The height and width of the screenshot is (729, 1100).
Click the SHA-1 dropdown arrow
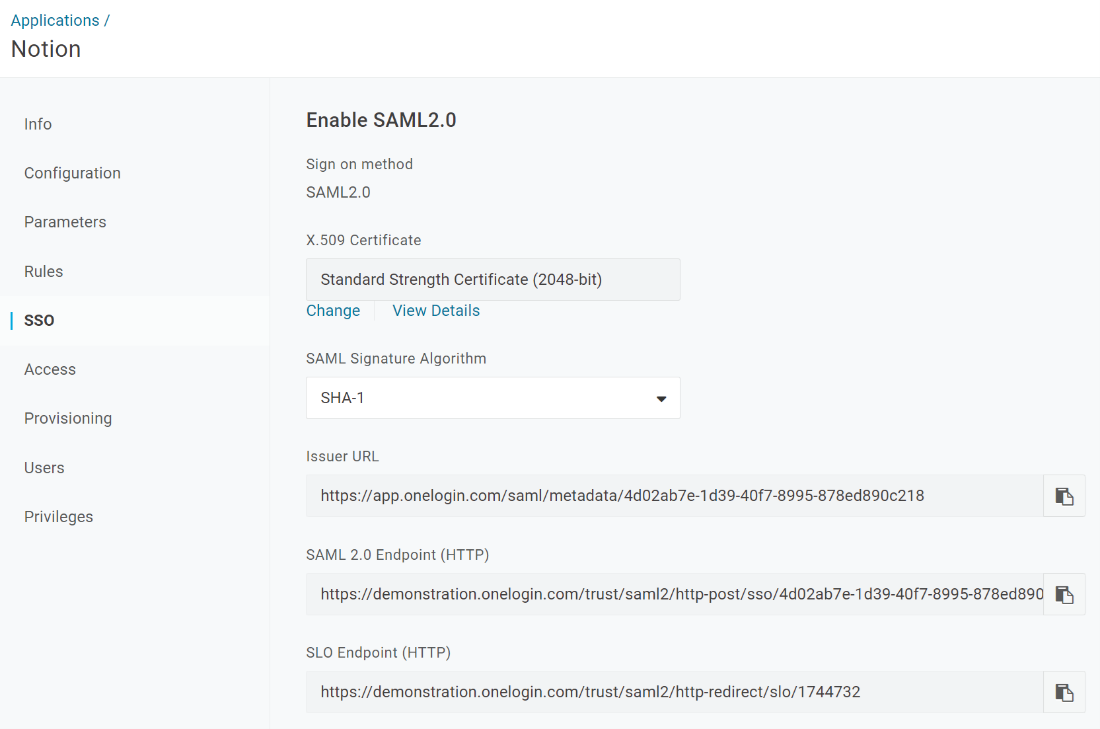tap(661, 399)
